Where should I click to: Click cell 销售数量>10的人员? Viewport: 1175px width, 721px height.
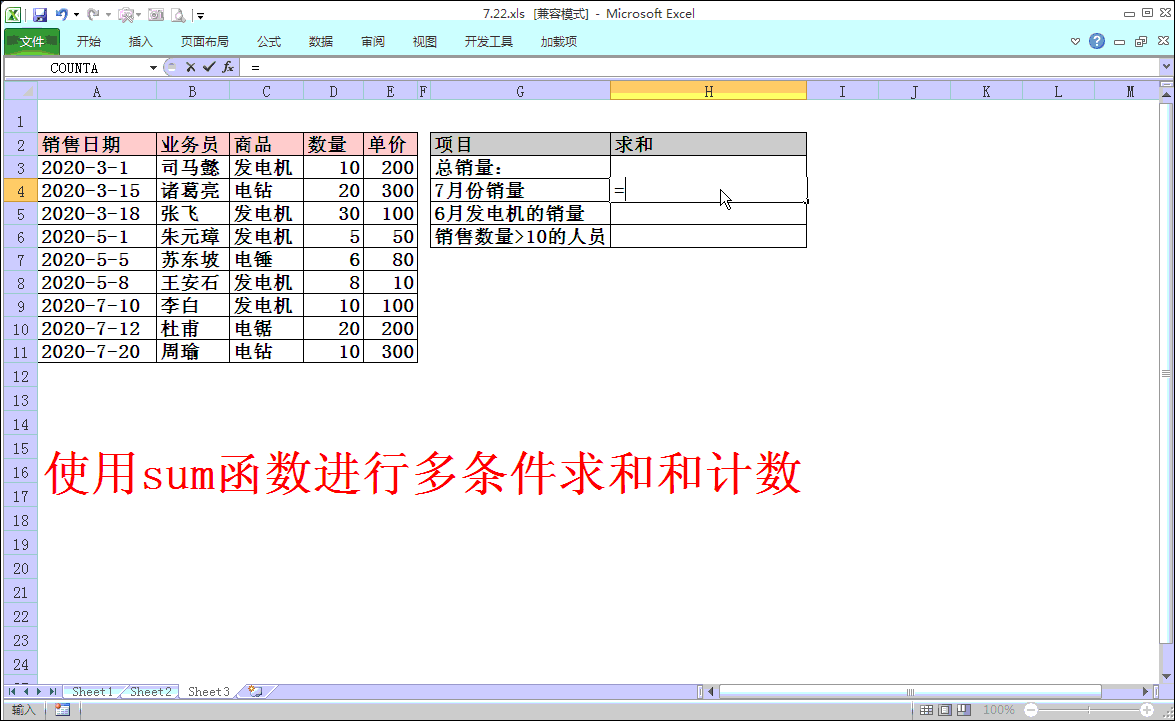pos(520,237)
